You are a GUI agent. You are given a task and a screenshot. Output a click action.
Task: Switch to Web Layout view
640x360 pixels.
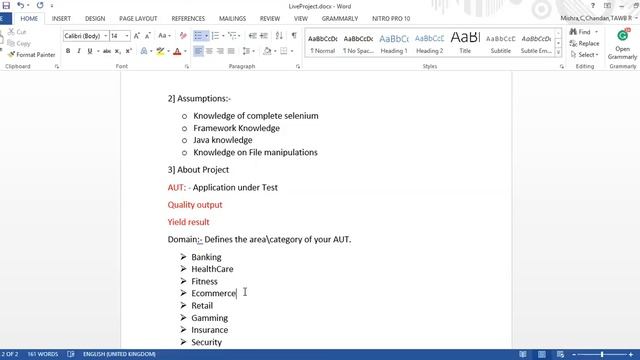click(560, 354)
